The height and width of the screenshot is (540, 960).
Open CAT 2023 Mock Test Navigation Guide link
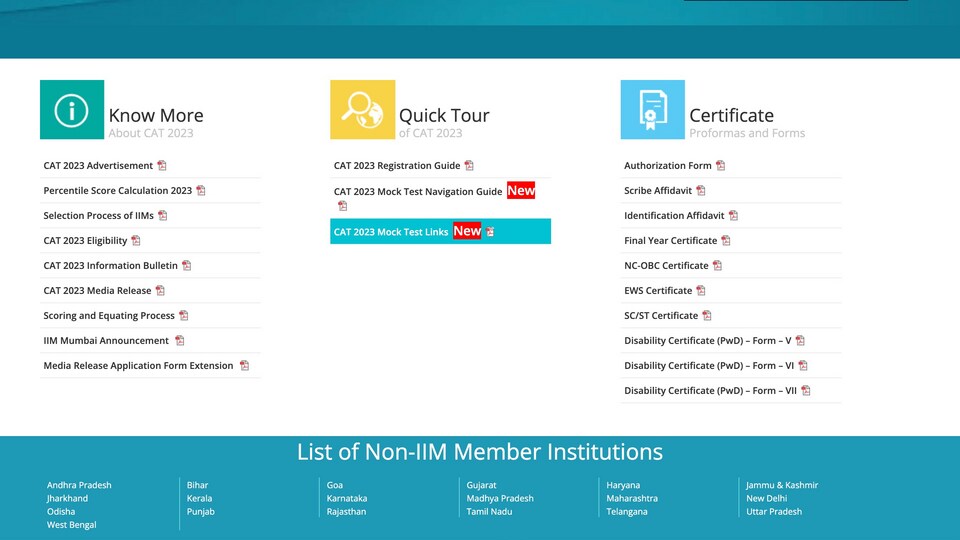(x=418, y=192)
